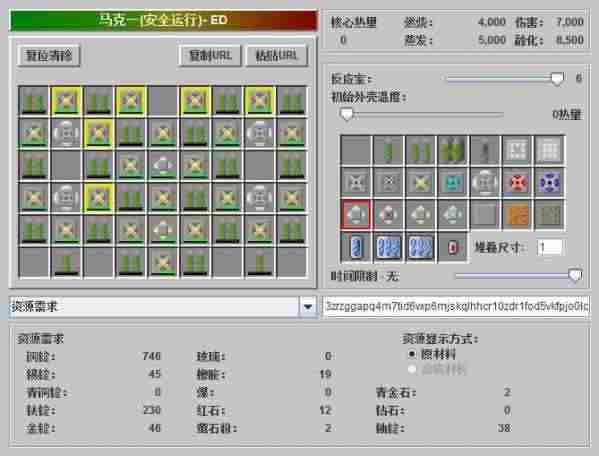Pick the dual uranium cell from palette
The height and width of the screenshot is (456, 599).
(420, 150)
